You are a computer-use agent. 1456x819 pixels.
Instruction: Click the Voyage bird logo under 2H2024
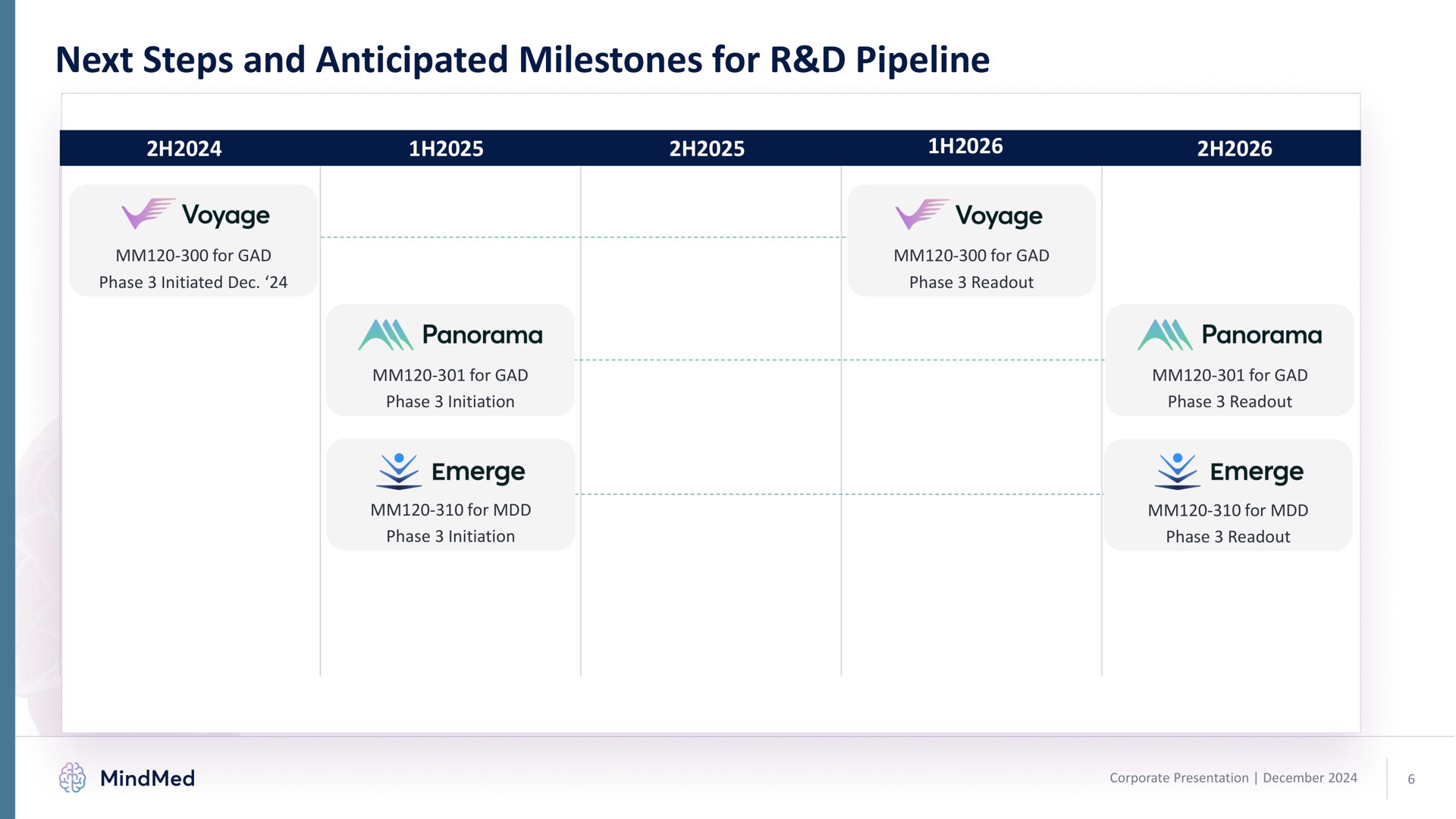(x=148, y=214)
